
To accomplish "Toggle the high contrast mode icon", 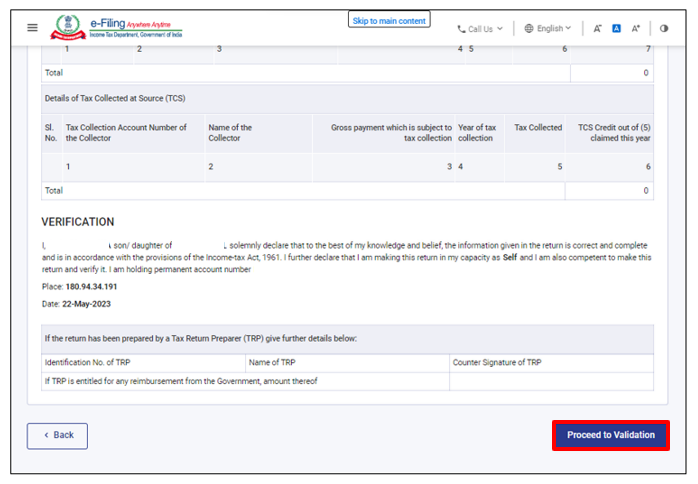I will pos(664,29).
